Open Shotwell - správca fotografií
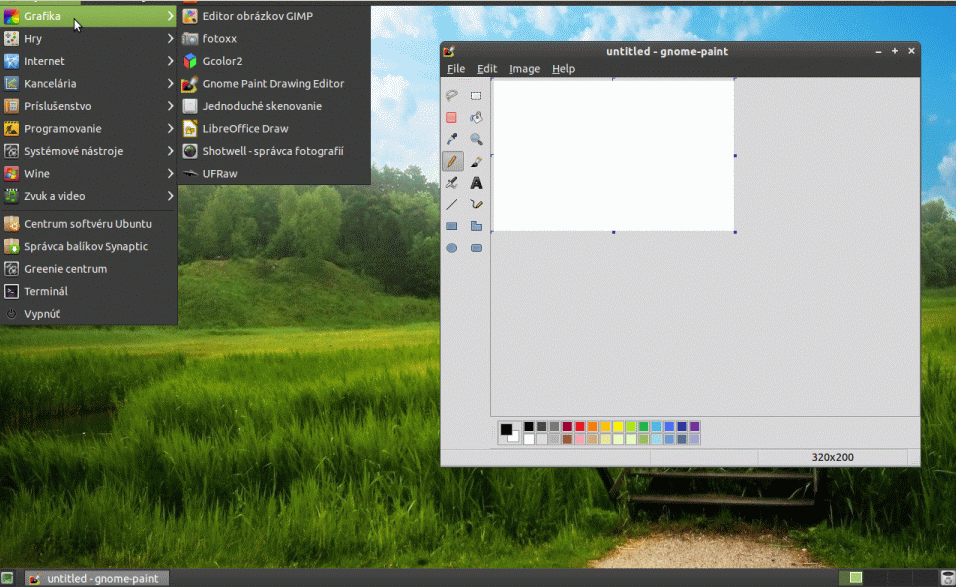The height and width of the screenshot is (588, 956). point(274,151)
